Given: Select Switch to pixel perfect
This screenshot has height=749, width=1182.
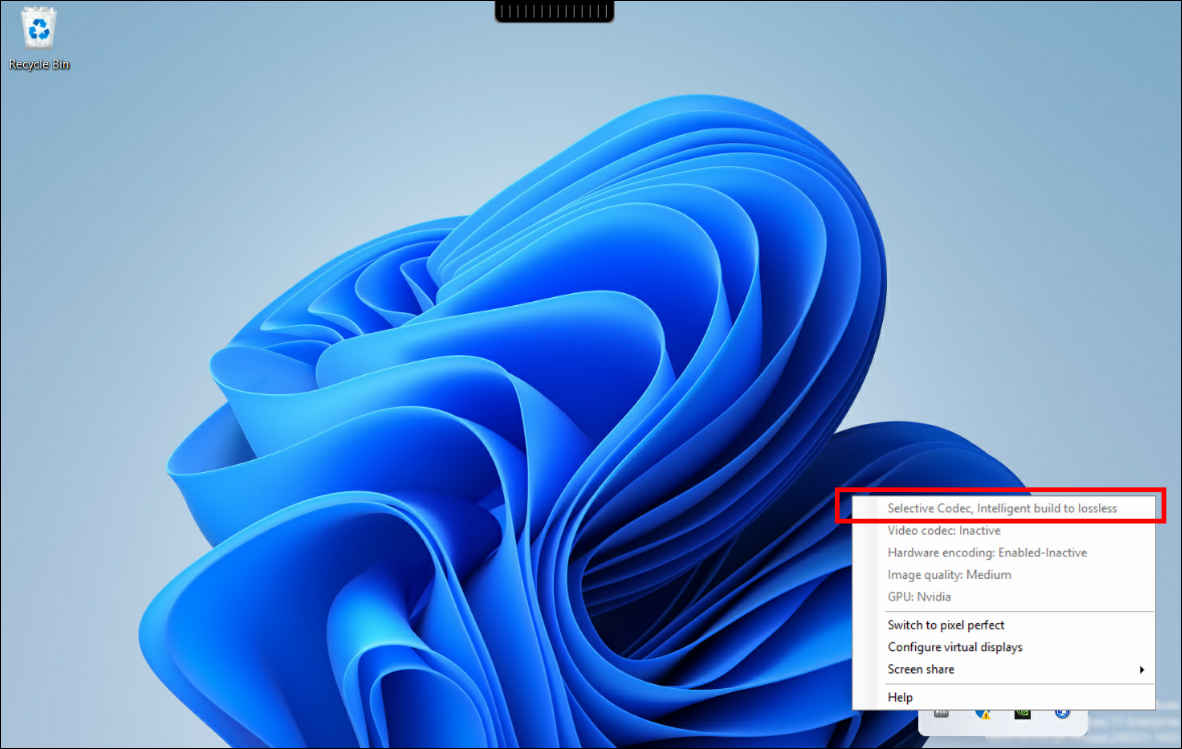Looking at the screenshot, I should pos(1003,625).
